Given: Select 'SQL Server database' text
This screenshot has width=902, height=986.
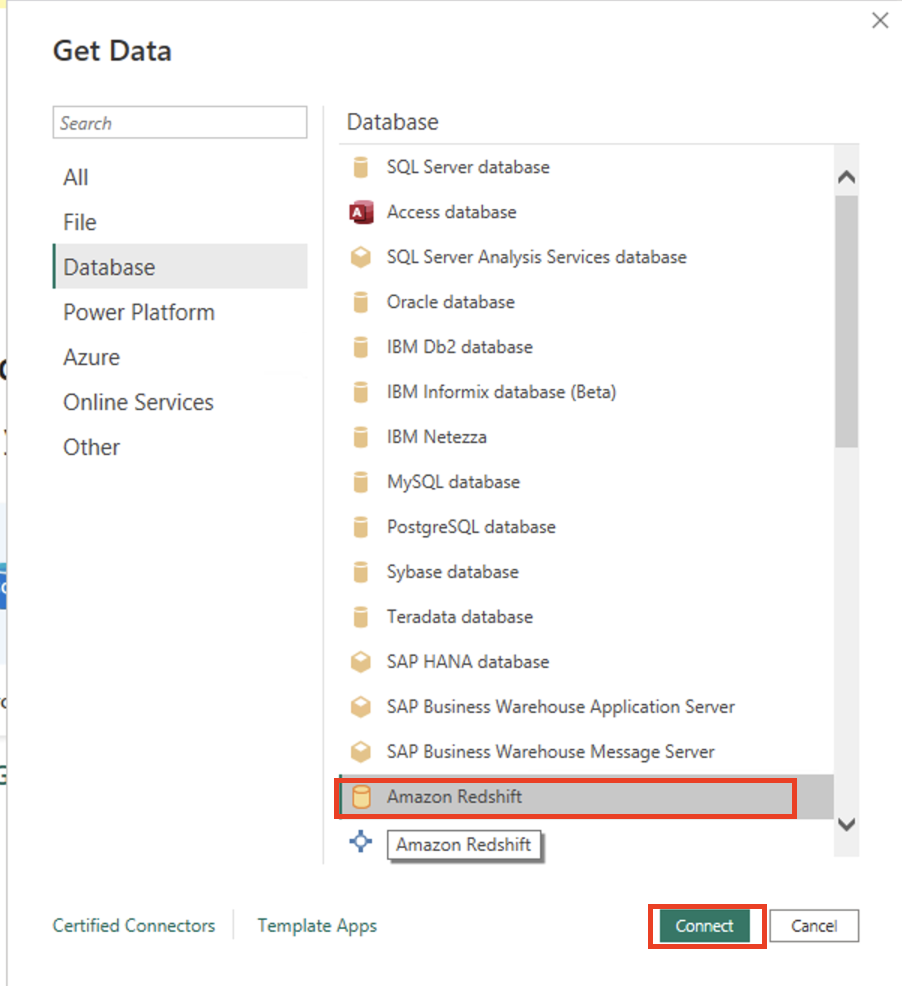Looking at the screenshot, I should 468,167.
